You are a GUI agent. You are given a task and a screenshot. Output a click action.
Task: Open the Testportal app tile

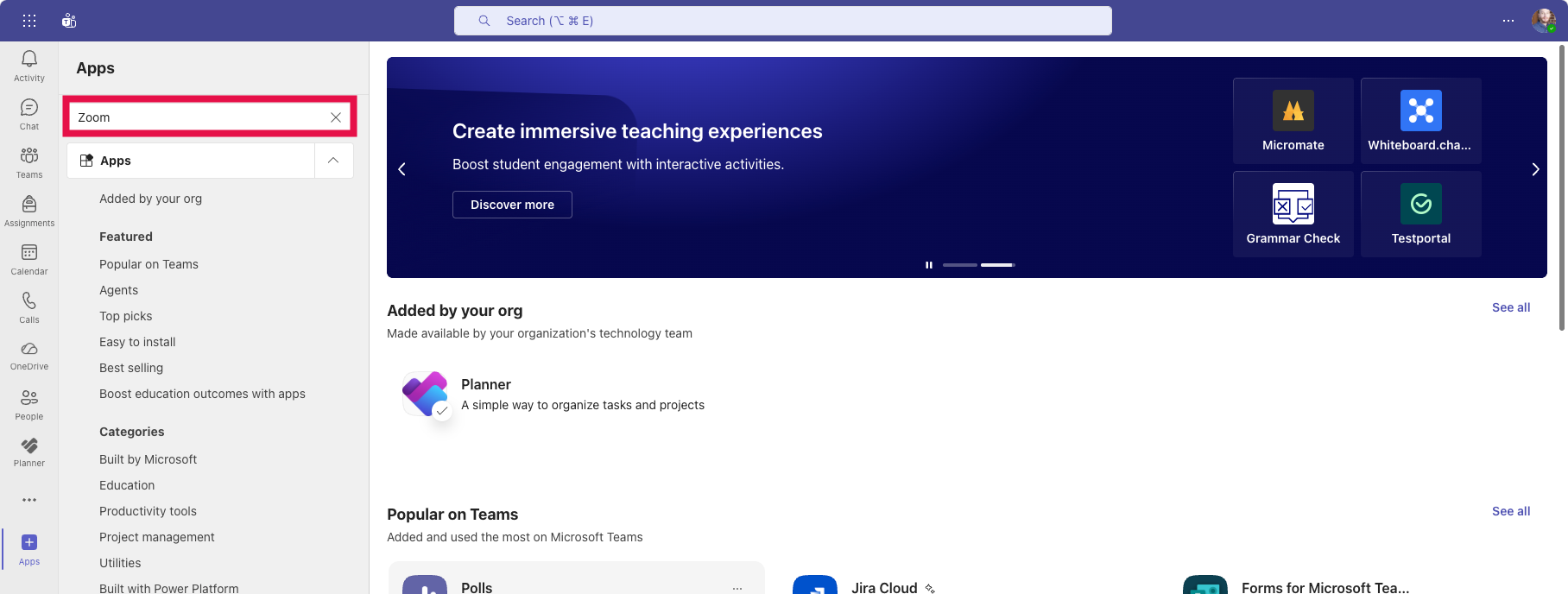tap(1421, 214)
